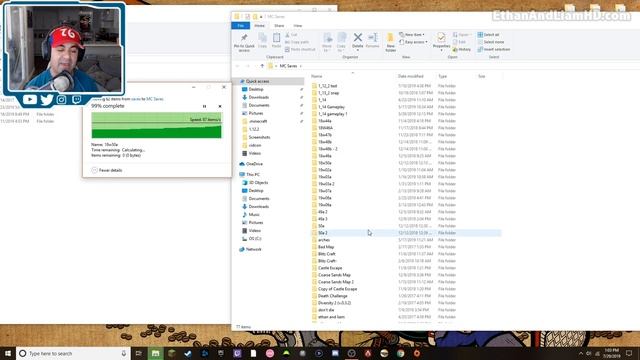Show hidden system tray icons
The image size is (640, 360).
(581, 353)
